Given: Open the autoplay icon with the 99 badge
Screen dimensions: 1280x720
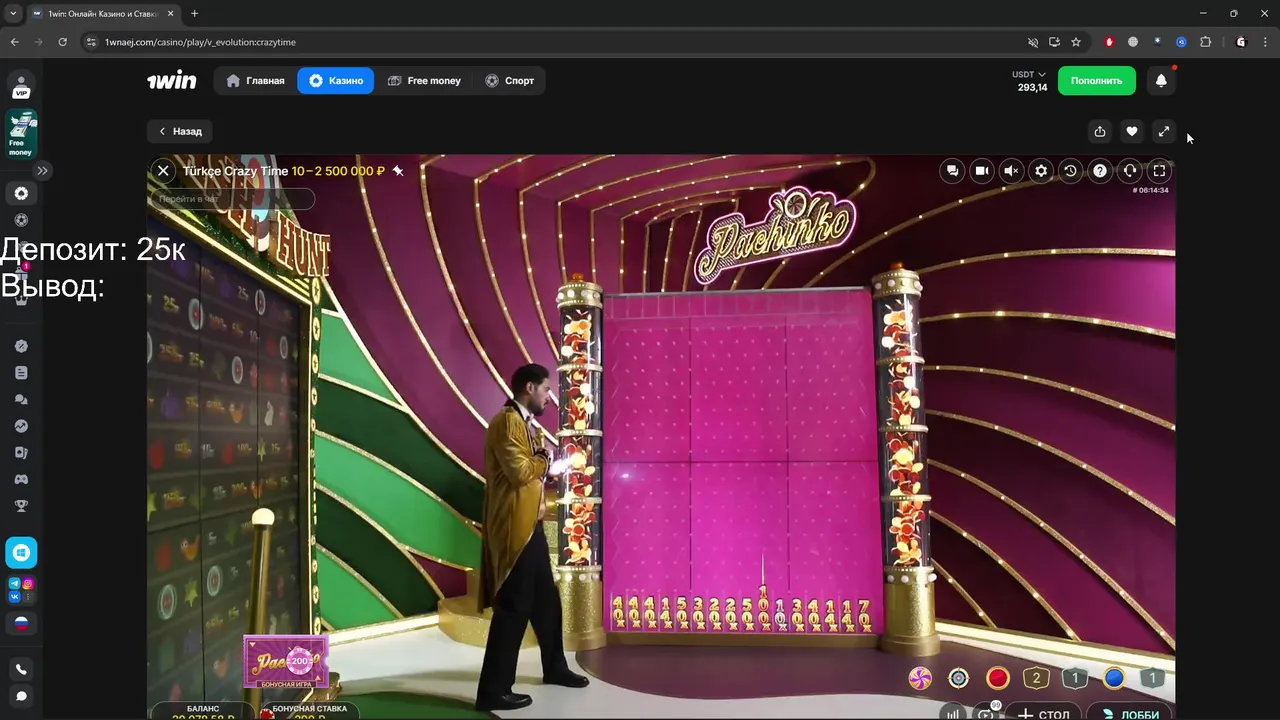Looking at the screenshot, I should click(x=986, y=713).
